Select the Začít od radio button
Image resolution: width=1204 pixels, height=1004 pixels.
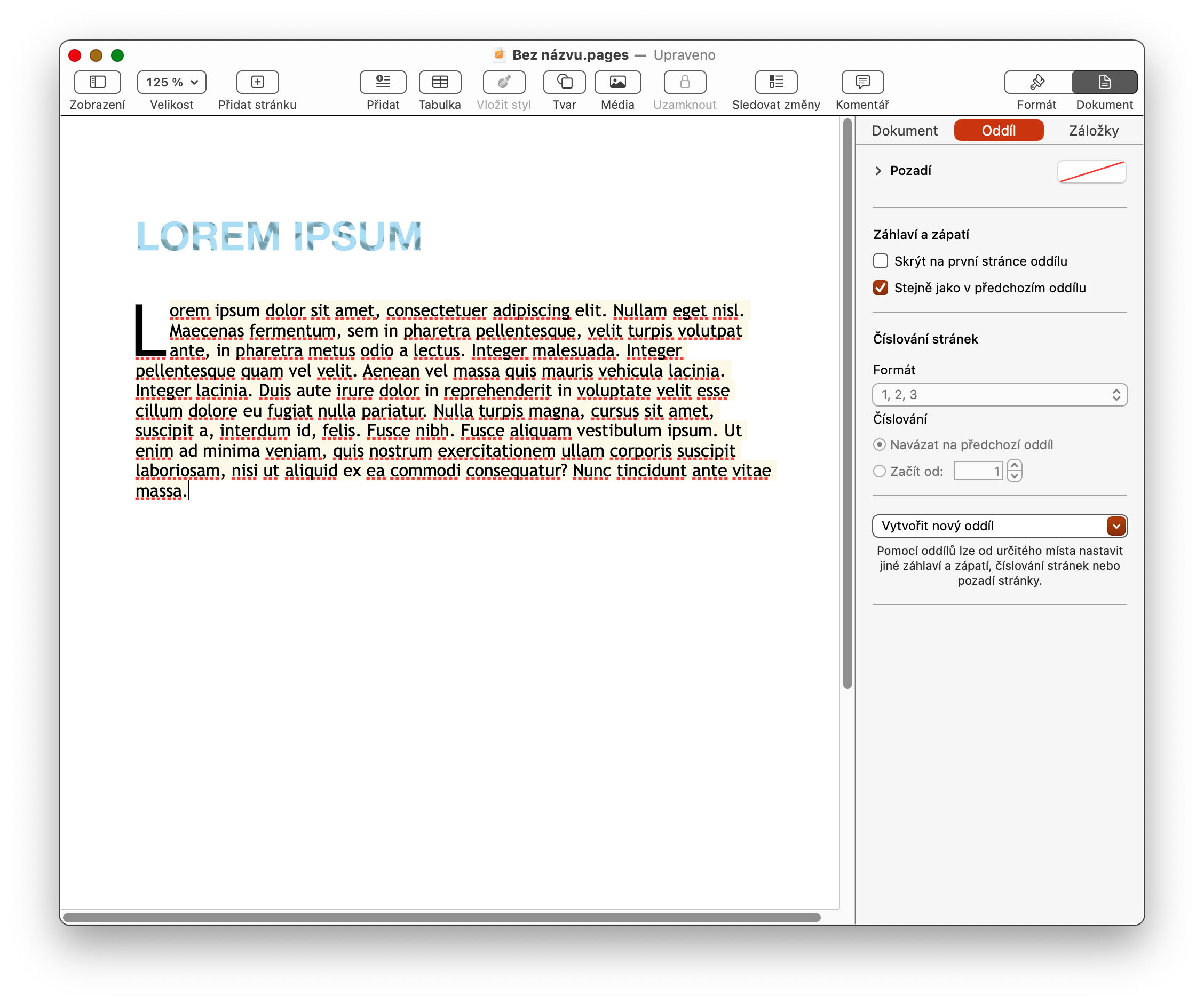(880, 471)
